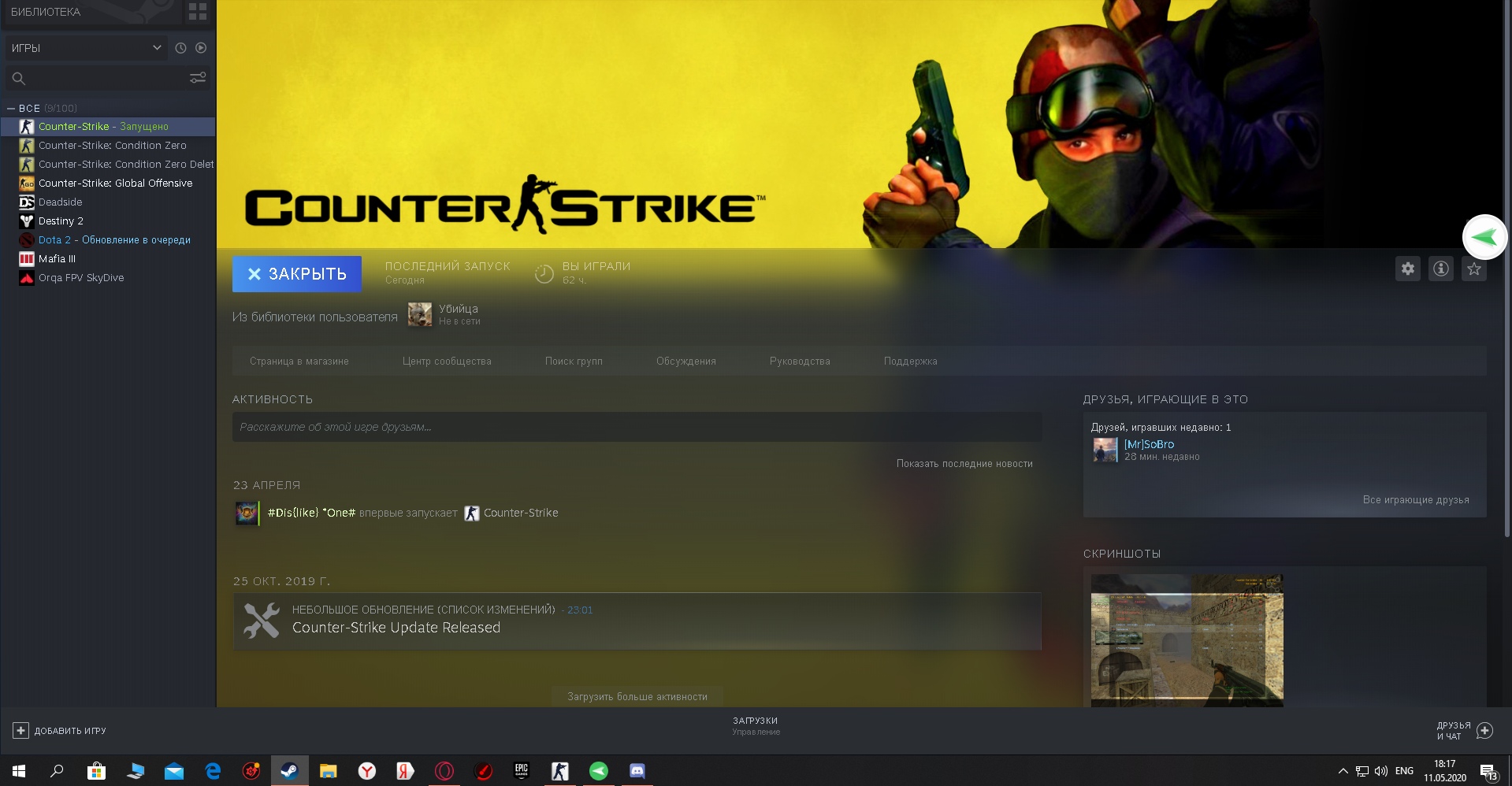Viewport: 1512px width, 786px height.
Task: Open friends chat plus icon
Action: pyautogui.click(x=1485, y=731)
